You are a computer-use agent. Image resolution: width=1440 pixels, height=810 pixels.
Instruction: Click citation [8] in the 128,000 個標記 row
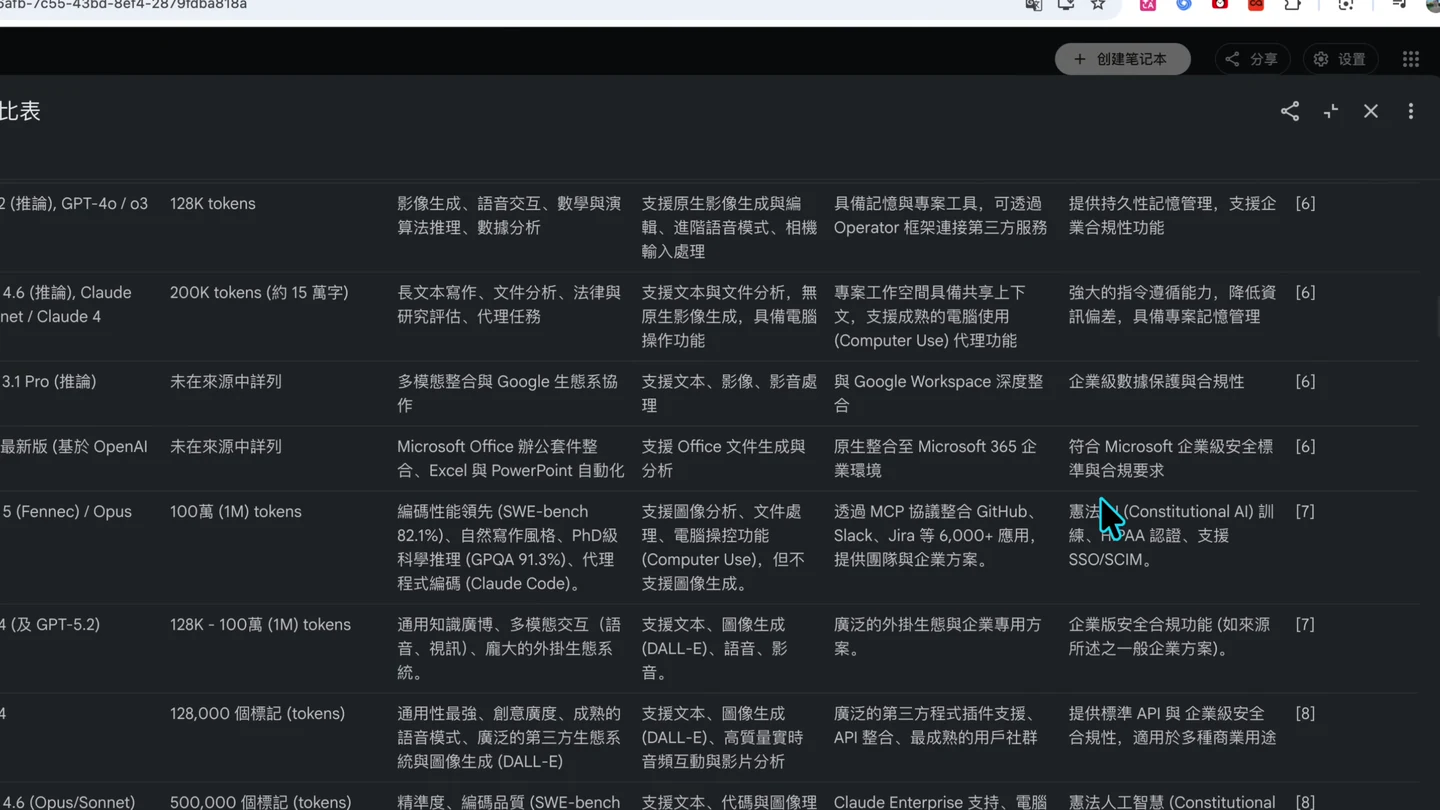point(1305,713)
